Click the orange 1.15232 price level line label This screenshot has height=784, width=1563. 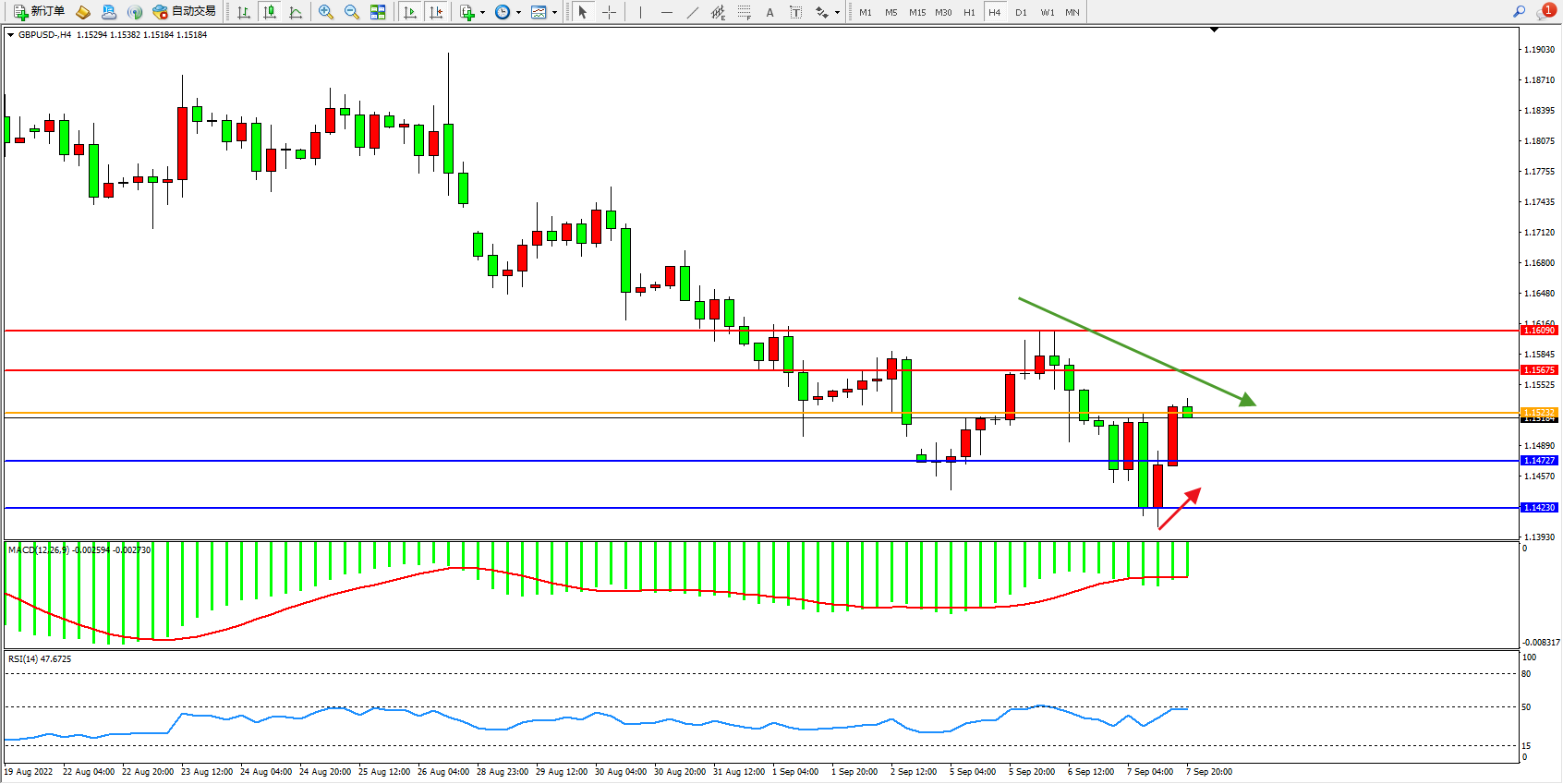[1538, 412]
